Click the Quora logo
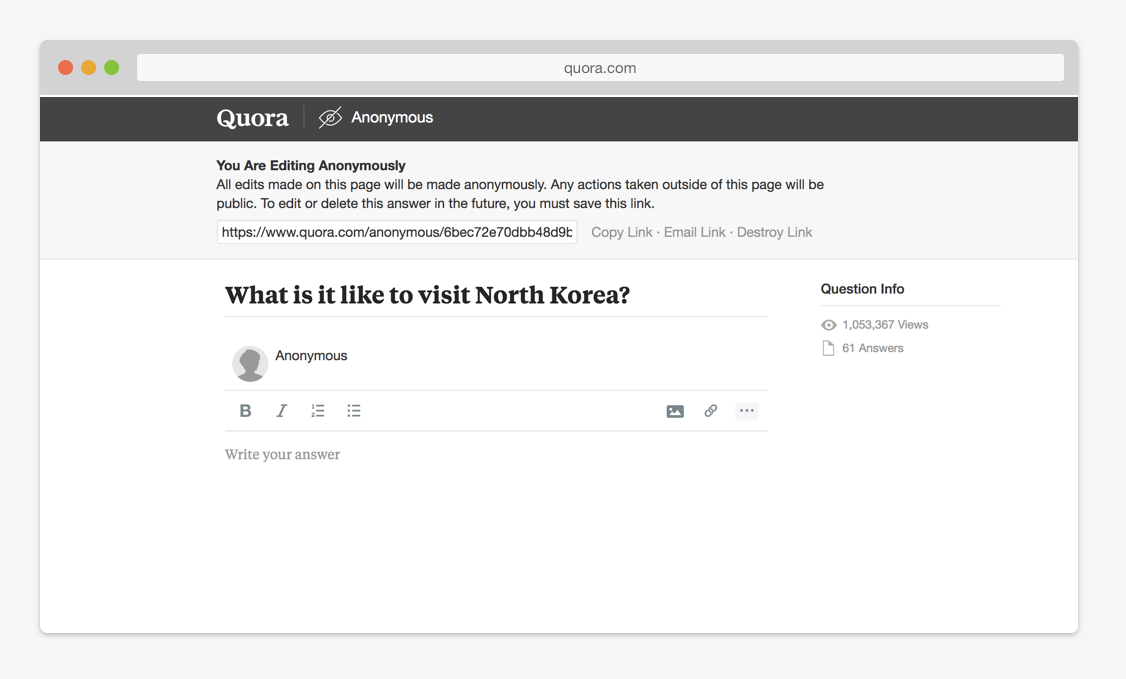 (252, 118)
